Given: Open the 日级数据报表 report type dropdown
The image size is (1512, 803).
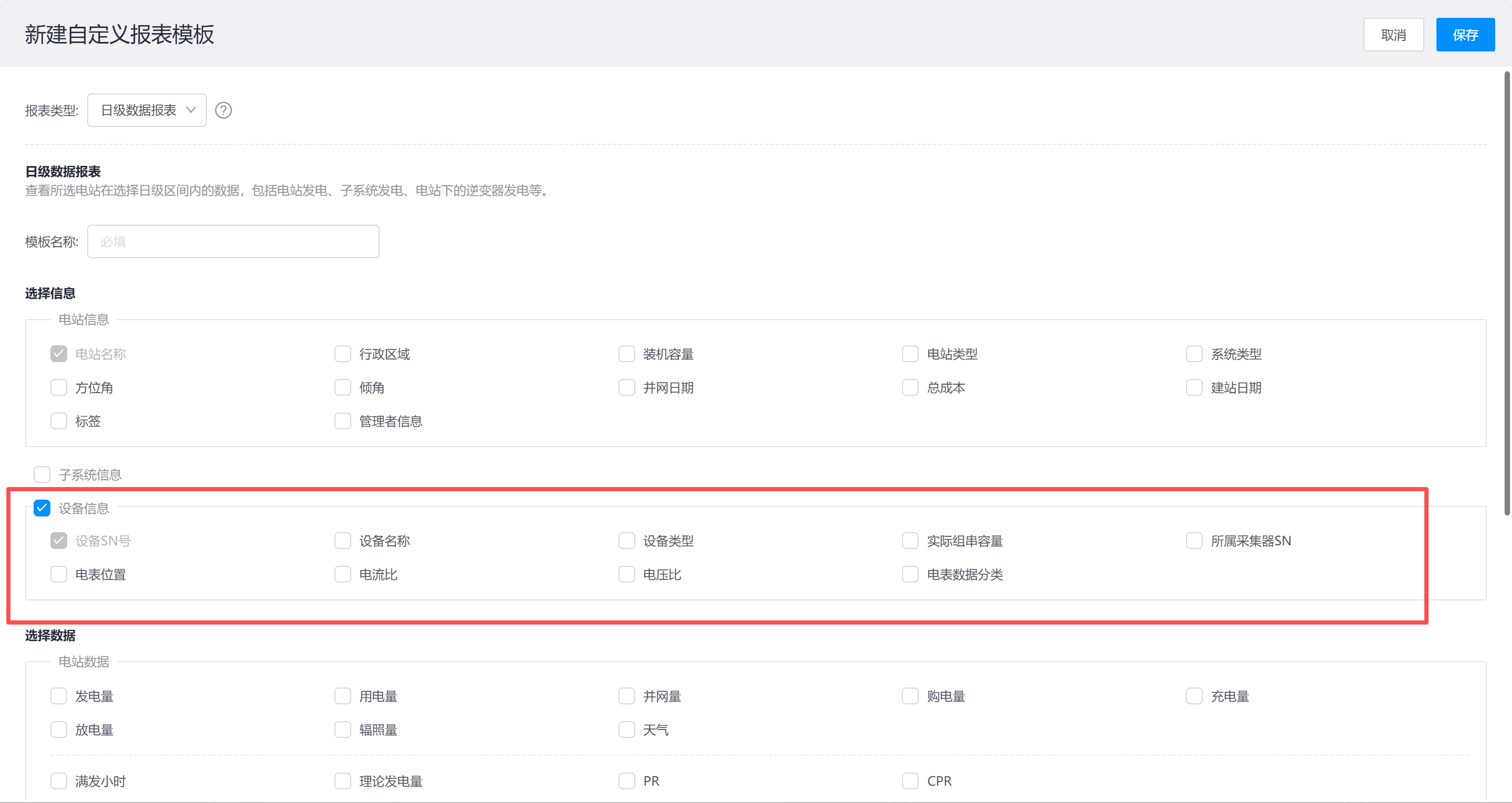Looking at the screenshot, I should point(147,110).
